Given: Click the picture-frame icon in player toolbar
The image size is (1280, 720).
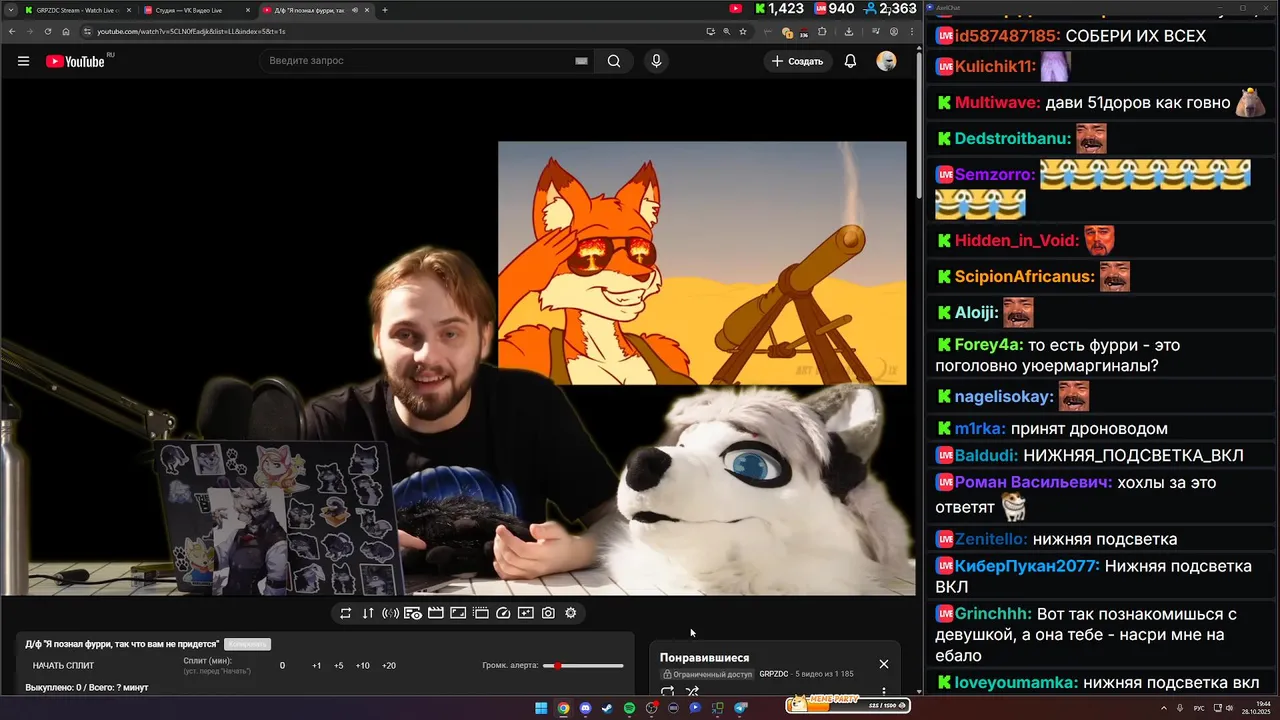Looking at the screenshot, I should click(x=458, y=613).
